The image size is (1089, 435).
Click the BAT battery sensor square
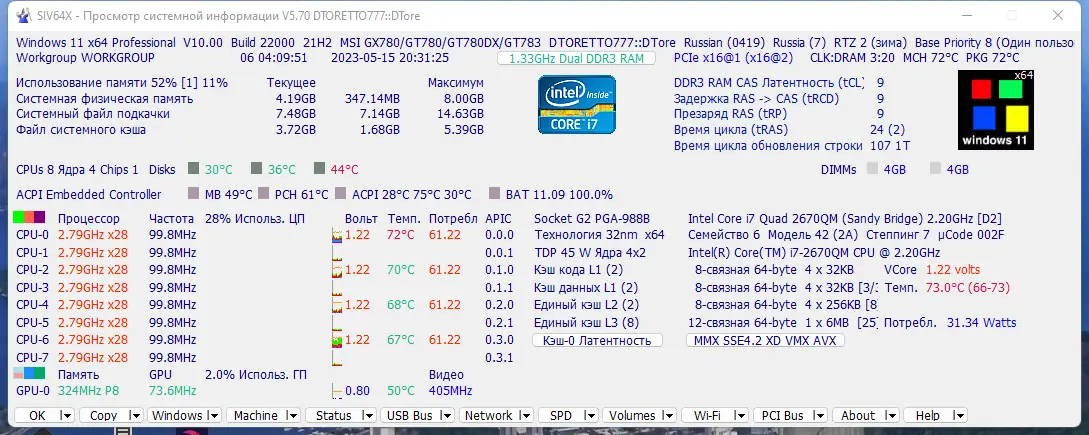[x=494, y=194]
